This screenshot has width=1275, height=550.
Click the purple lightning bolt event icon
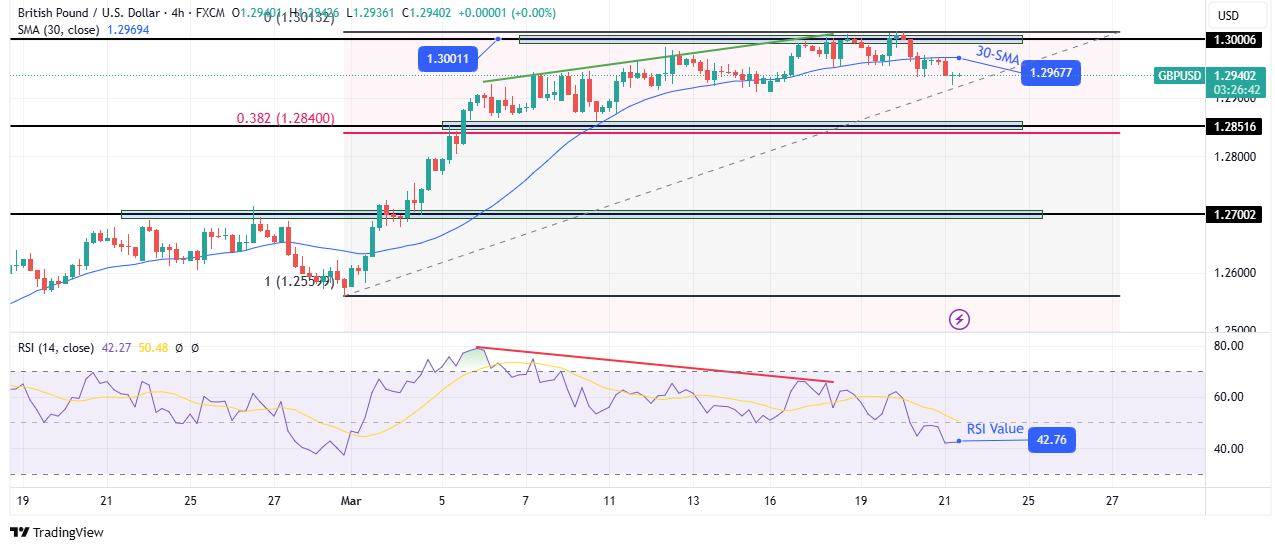pyautogui.click(x=959, y=319)
